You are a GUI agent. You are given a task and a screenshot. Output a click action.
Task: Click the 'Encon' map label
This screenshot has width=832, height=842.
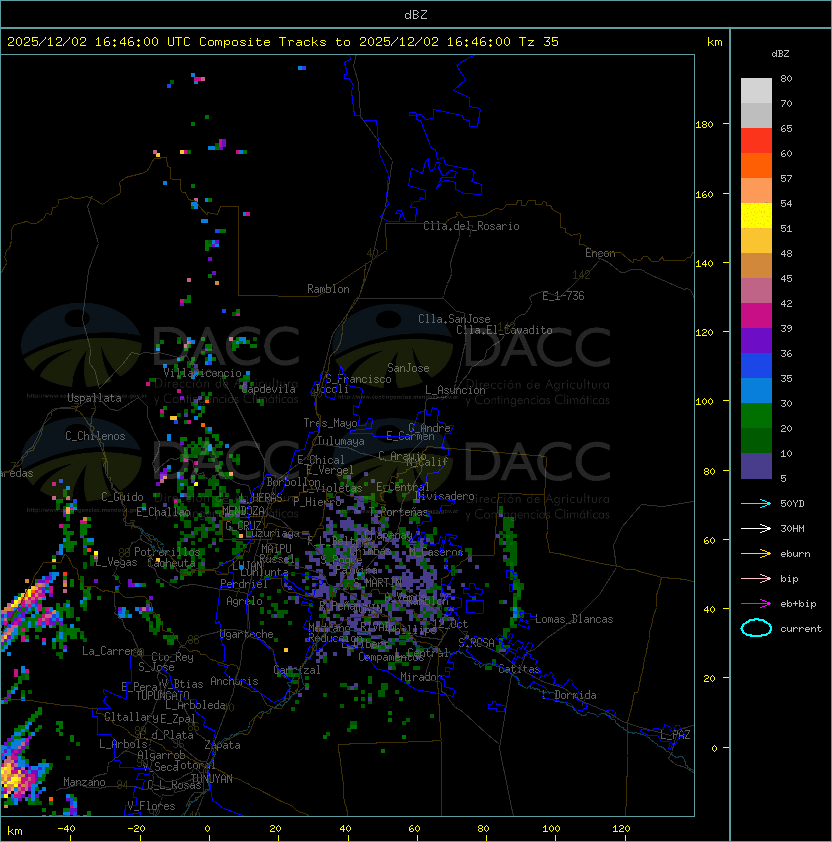600,253
